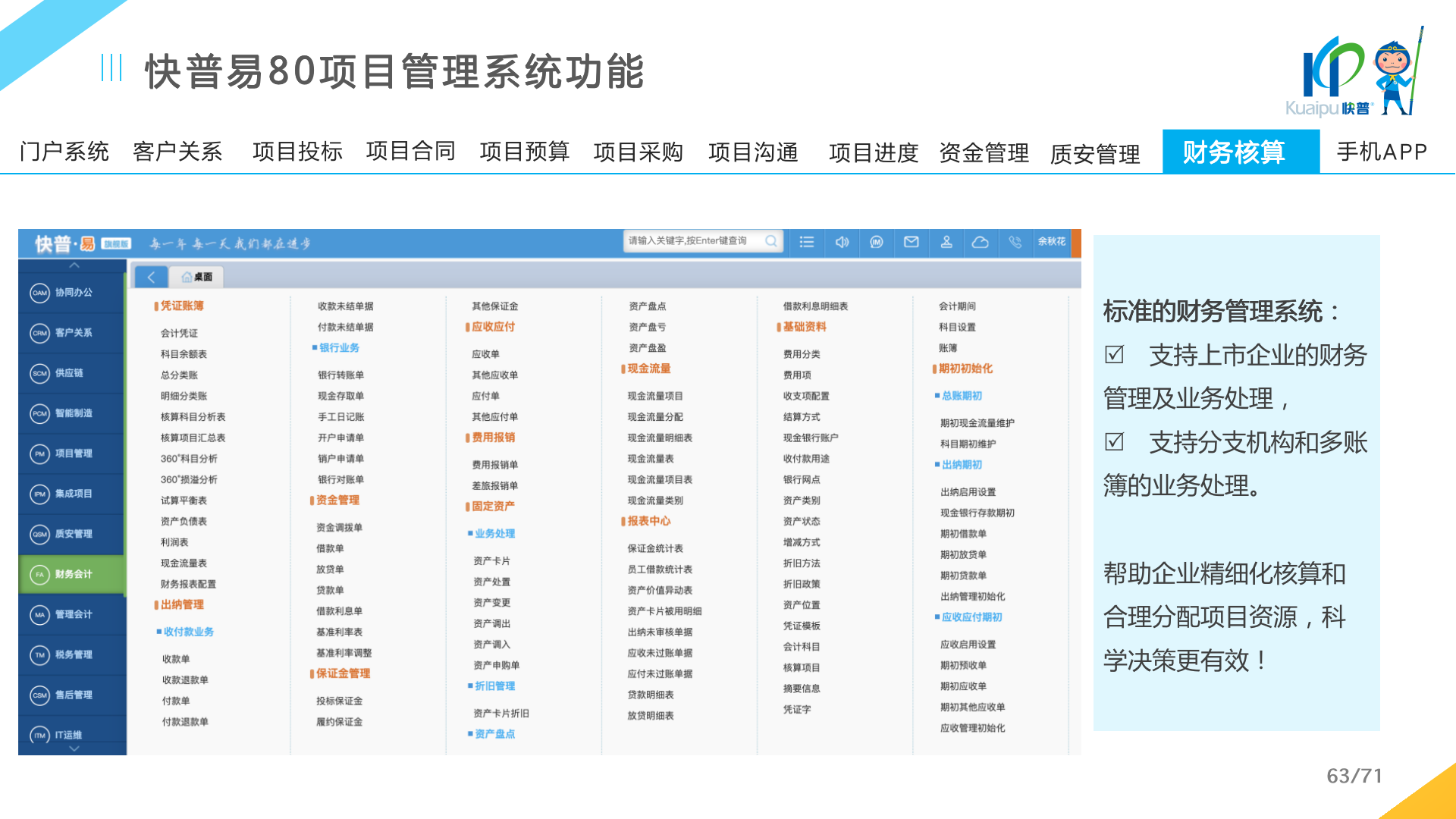Open 现金流量表 under 现金流量 section
Image resolution: width=1456 pixels, height=819 pixels.
(x=650, y=459)
